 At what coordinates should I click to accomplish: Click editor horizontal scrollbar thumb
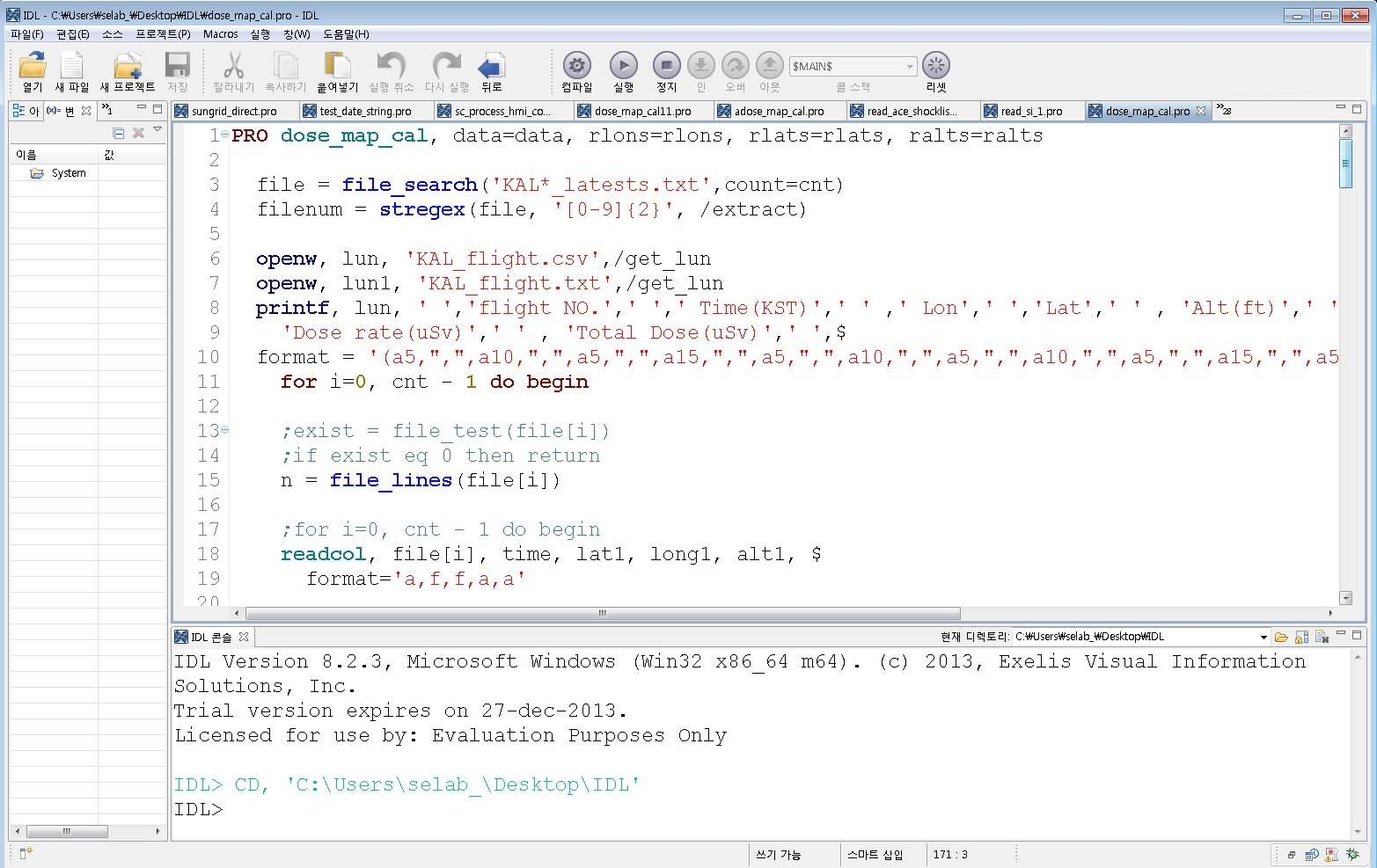(603, 613)
